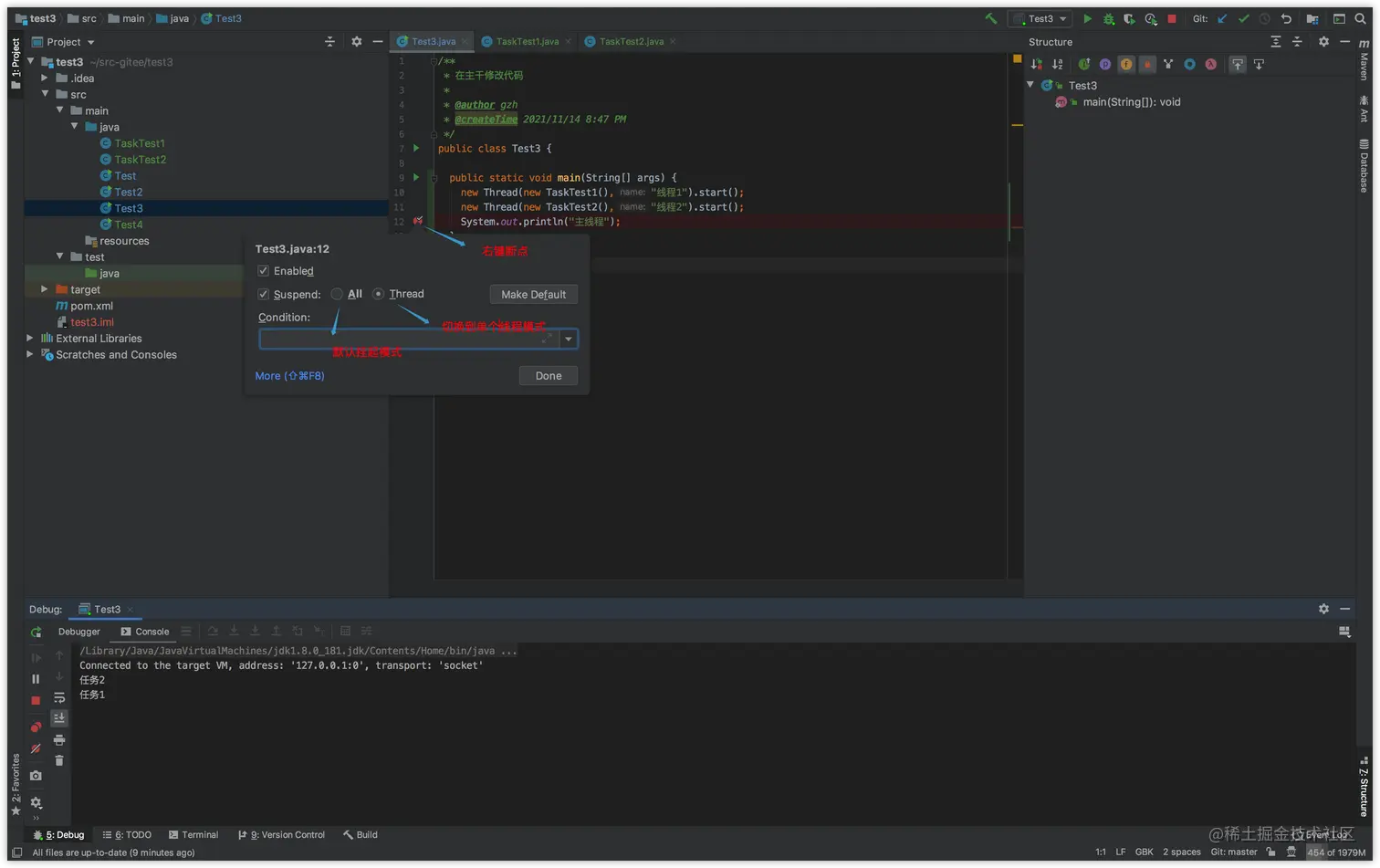Enable Autoscroll to Source in Structure
1380x868 pixels.
1238,64
